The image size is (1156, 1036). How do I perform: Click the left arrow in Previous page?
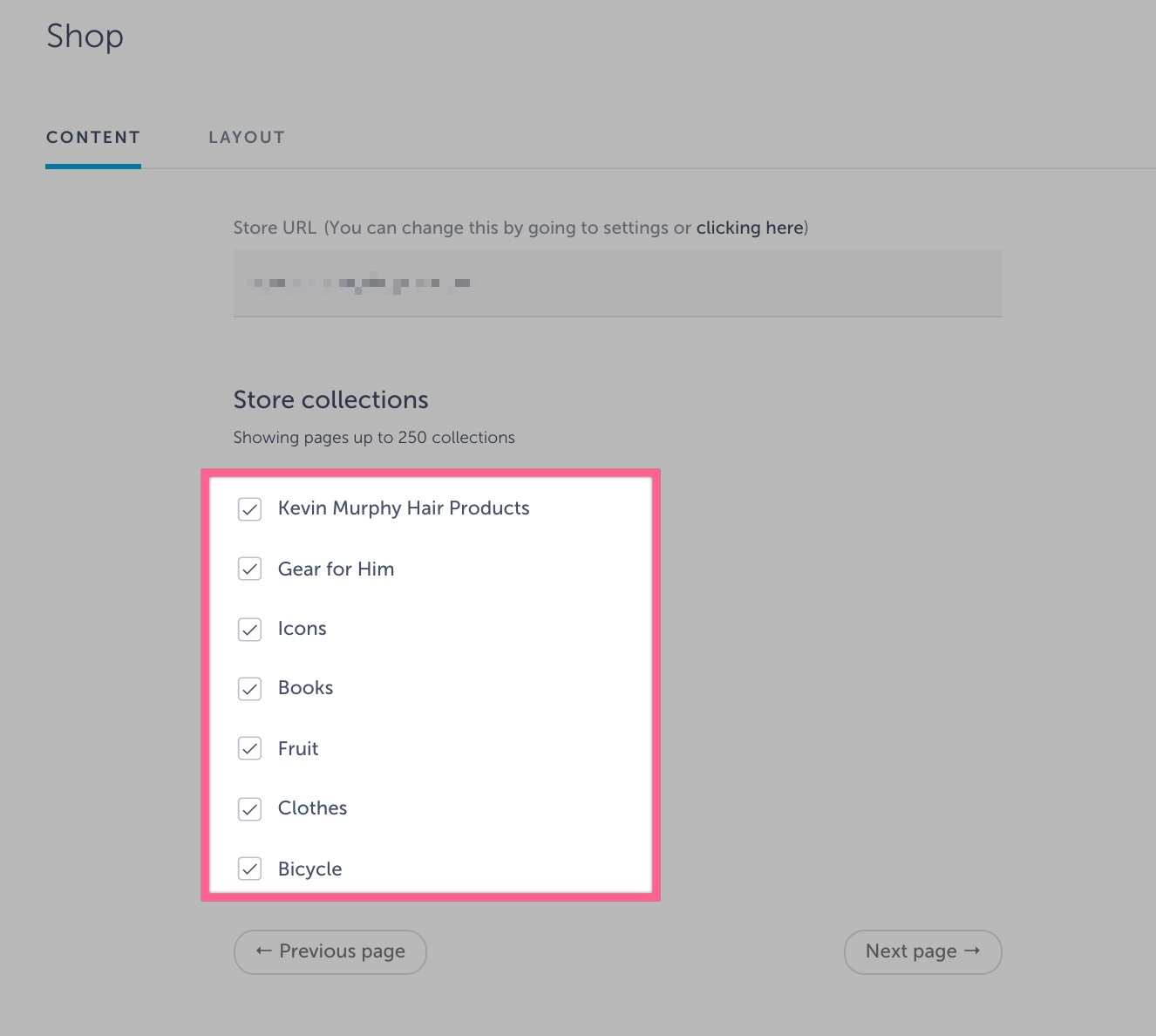pos(262,951)
